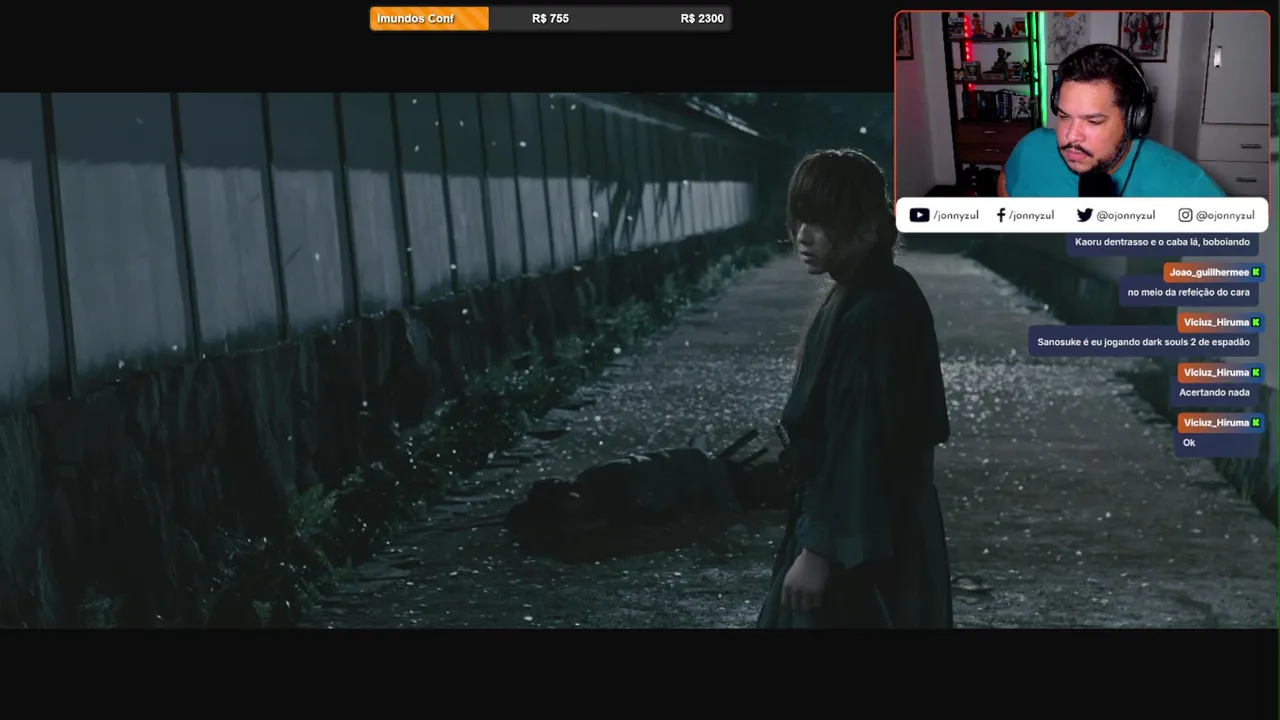
Task: Click the Instagram logo icon
Action: (x=1185, y=215)
